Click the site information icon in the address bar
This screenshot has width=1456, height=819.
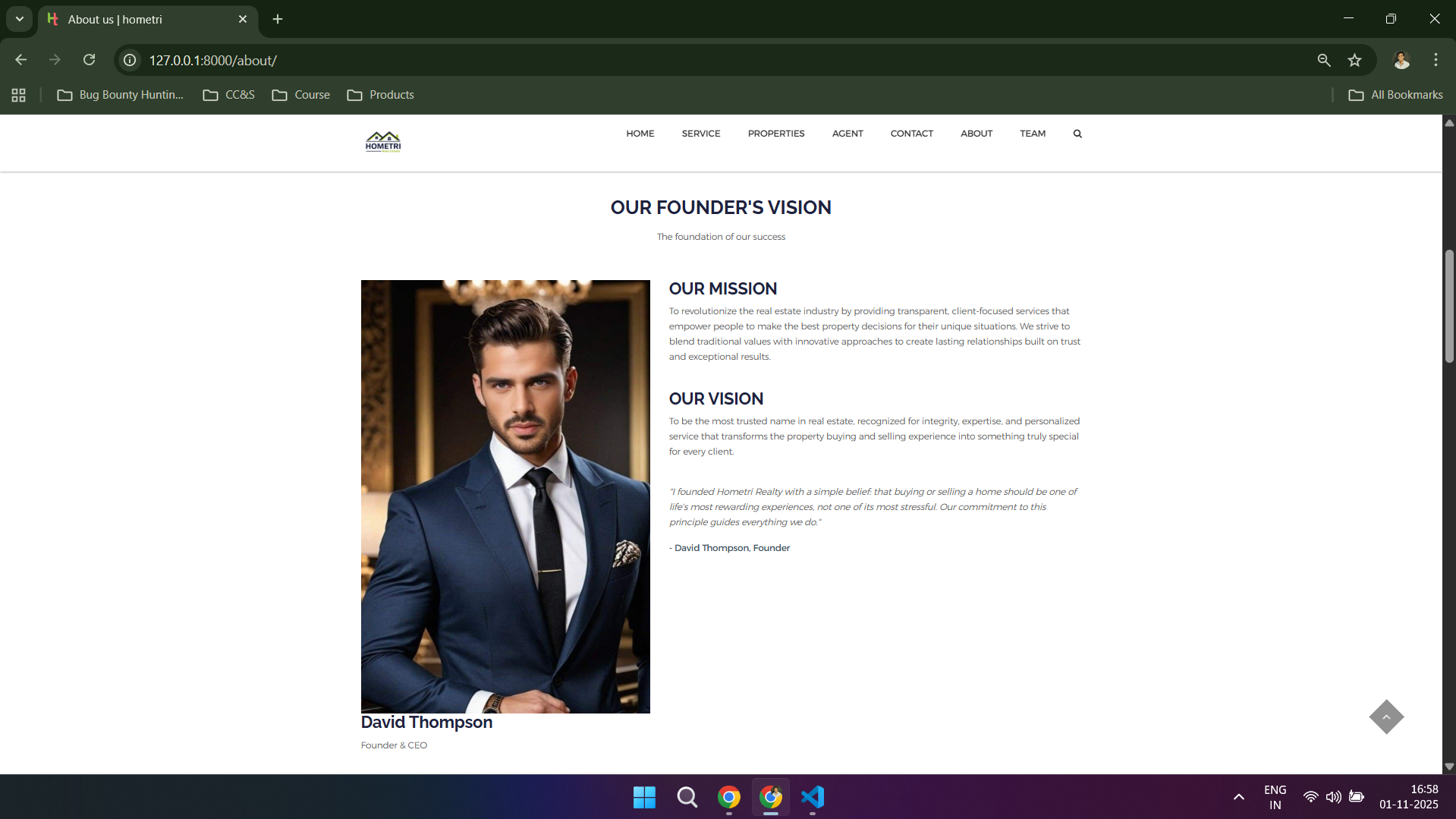131,60
